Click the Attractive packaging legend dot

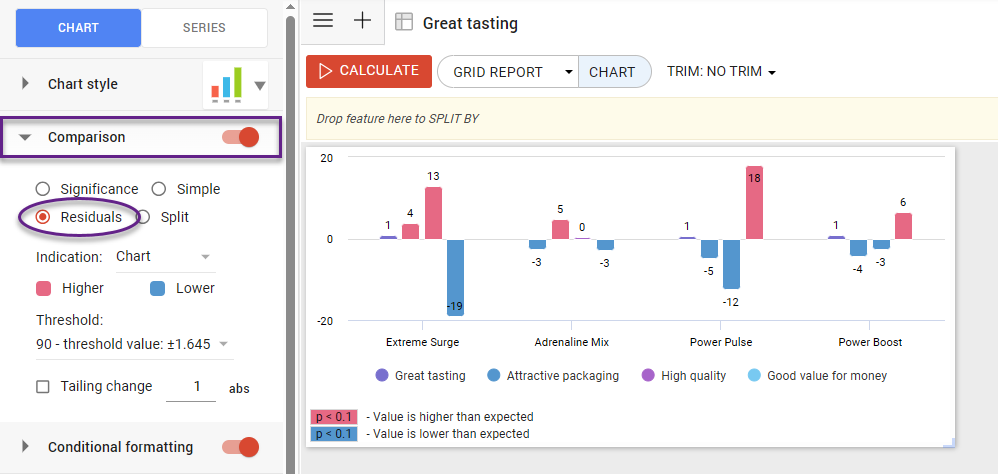click(493, 376)
